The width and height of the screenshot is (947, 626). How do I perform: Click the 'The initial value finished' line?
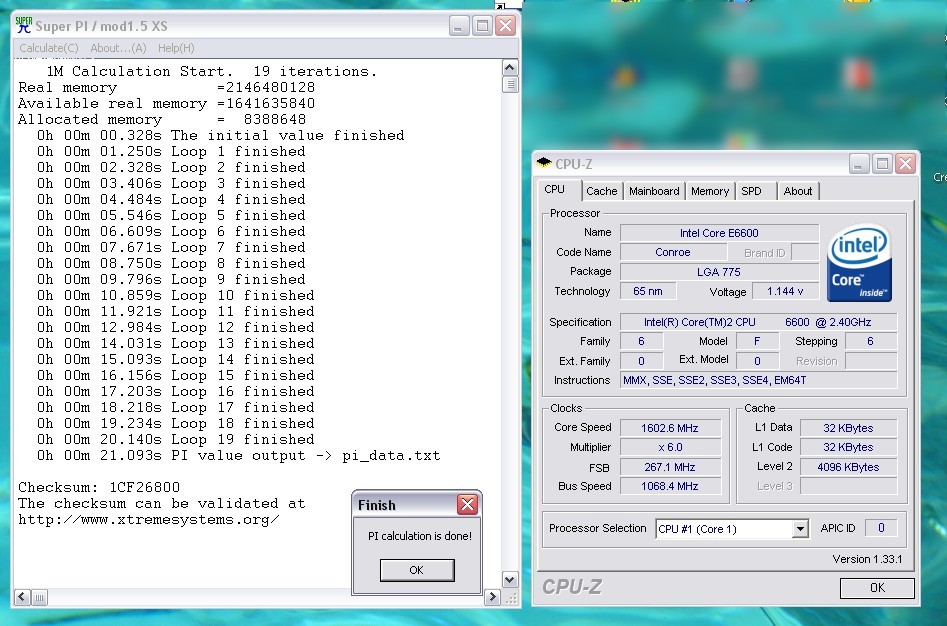220,135
